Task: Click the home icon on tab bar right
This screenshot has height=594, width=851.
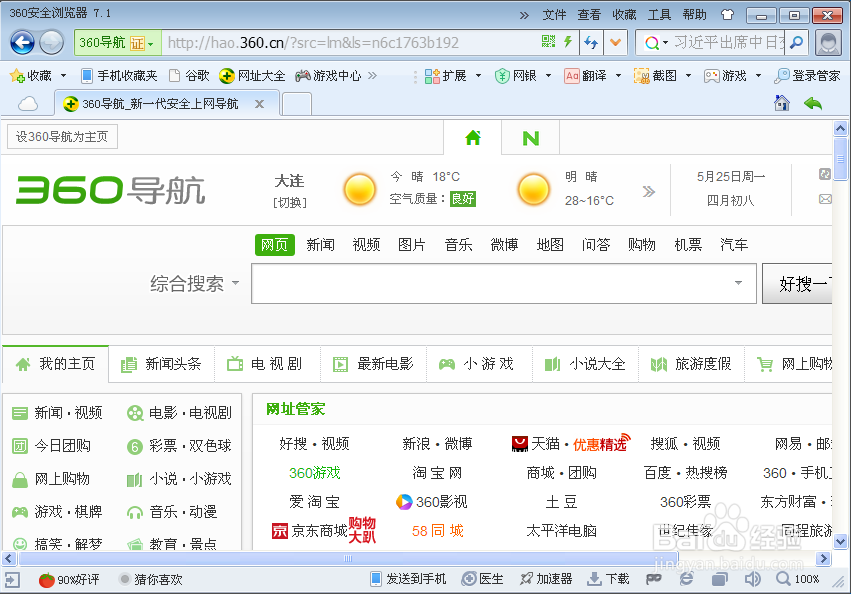Action: click(782, 103)
